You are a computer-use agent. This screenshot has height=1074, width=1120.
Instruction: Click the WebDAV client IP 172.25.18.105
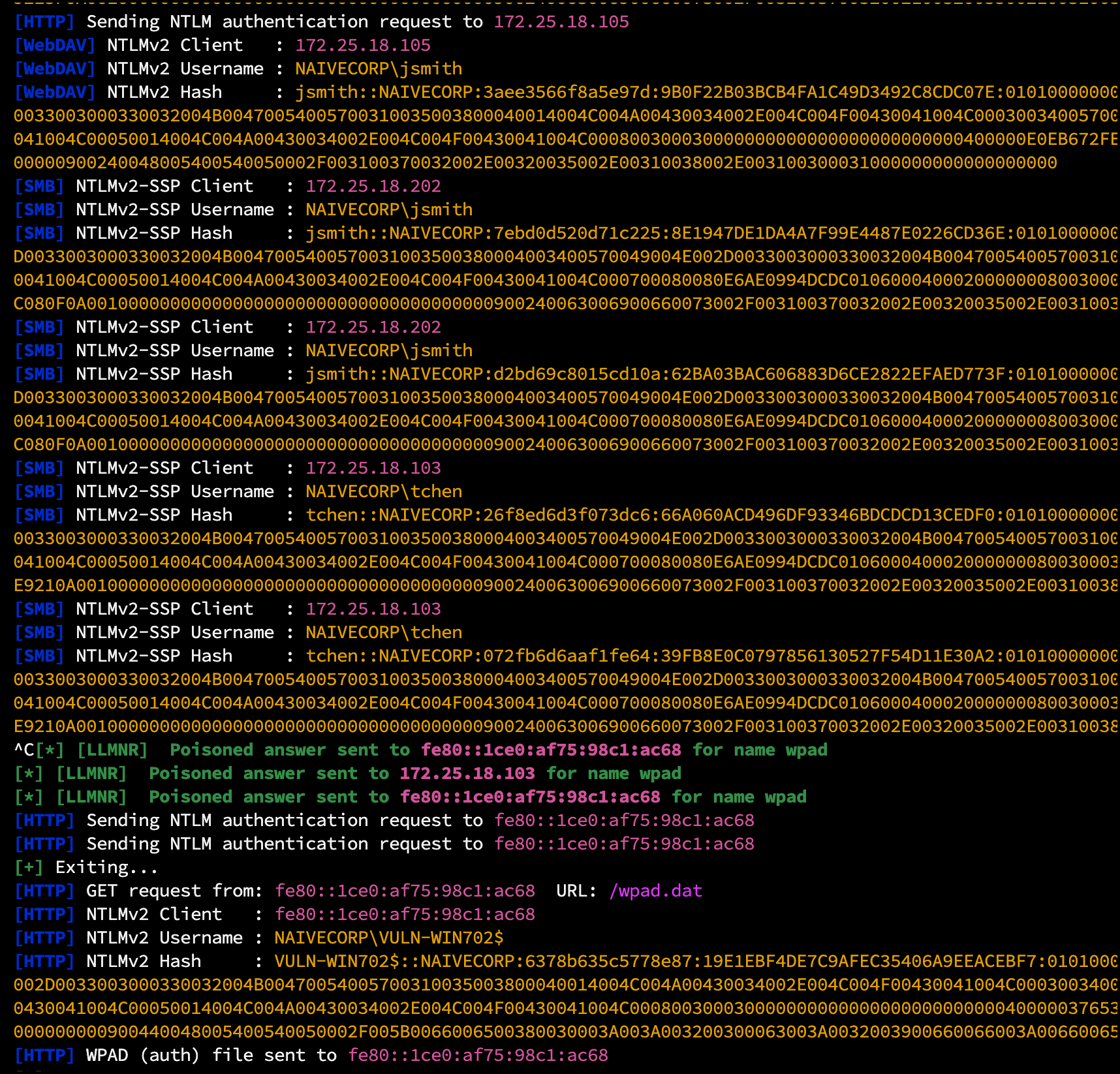[x=363, y=45]
